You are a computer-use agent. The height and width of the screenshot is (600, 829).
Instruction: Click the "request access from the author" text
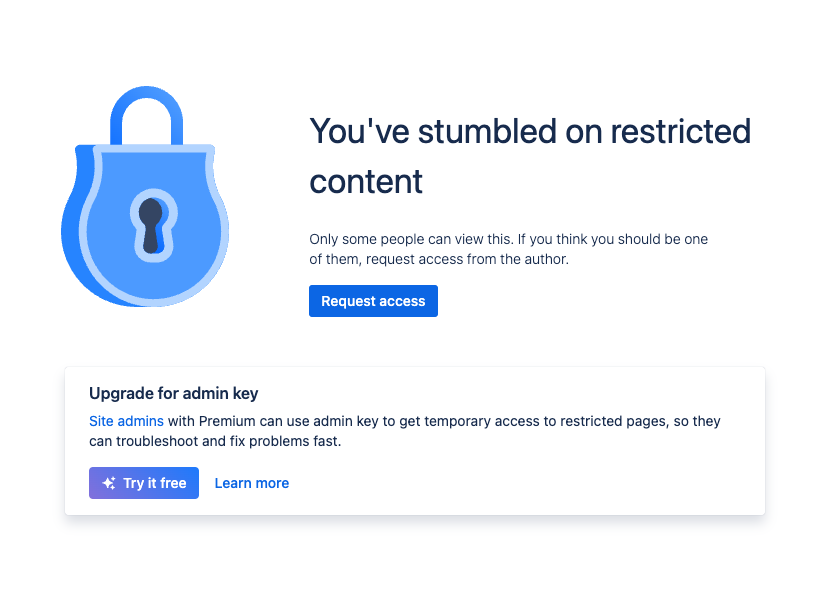coord(467,260)
